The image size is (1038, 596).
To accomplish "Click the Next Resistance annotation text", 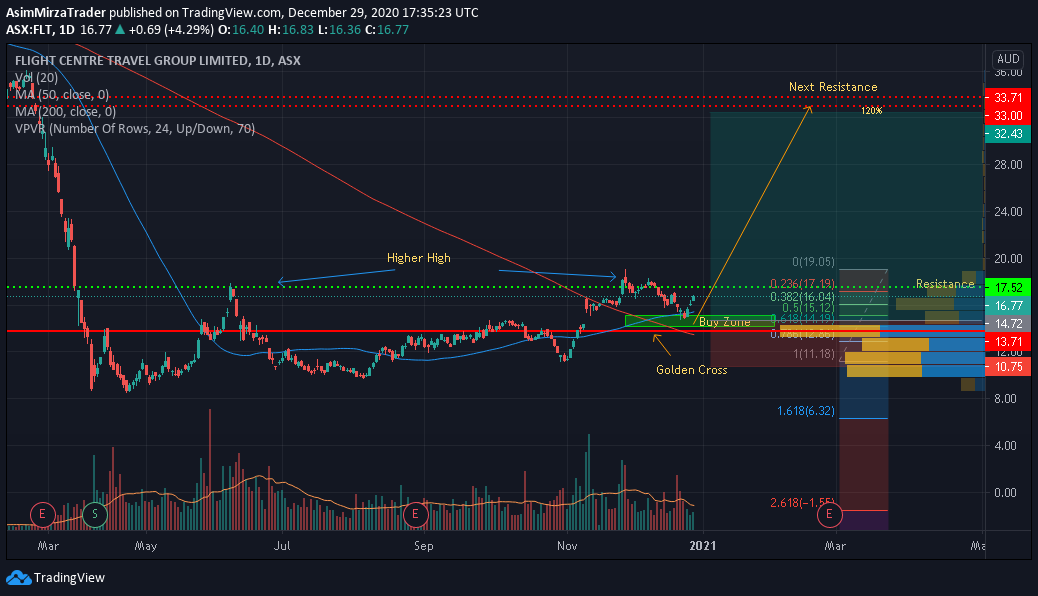I will tap(833, 87).
